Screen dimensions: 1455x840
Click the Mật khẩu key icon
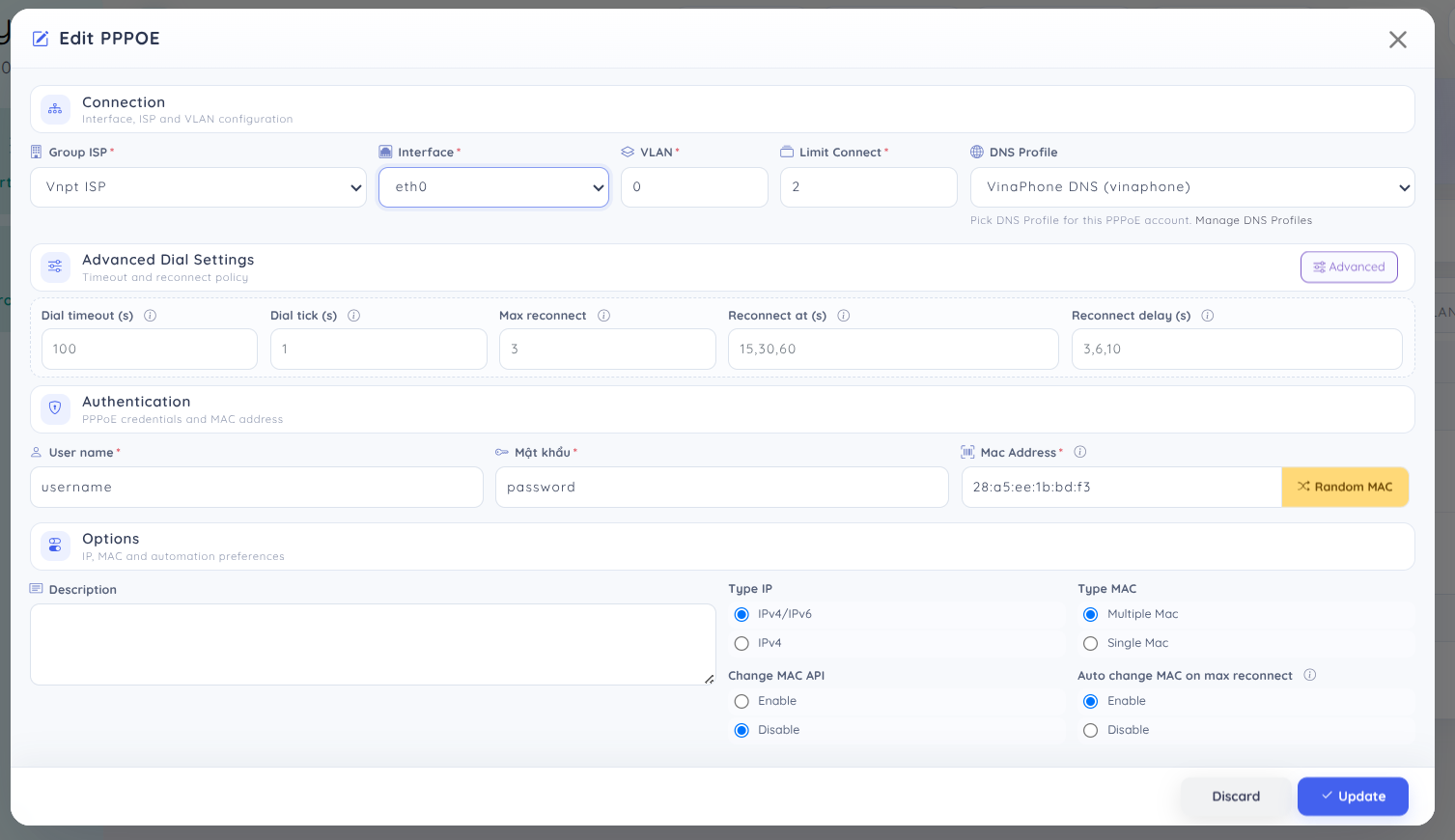502,452
